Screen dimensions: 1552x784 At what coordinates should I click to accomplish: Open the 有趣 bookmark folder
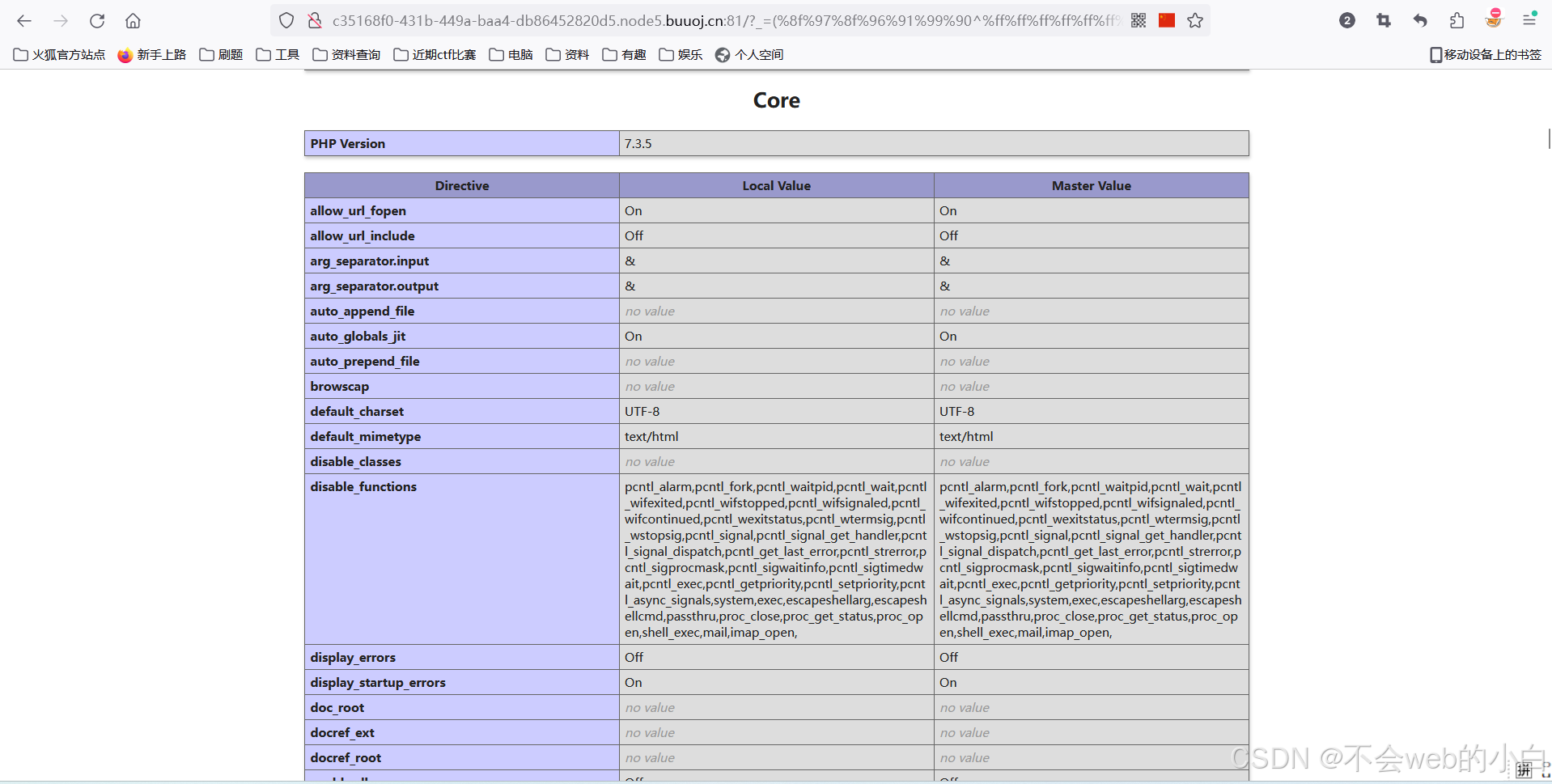click(625, 55)
